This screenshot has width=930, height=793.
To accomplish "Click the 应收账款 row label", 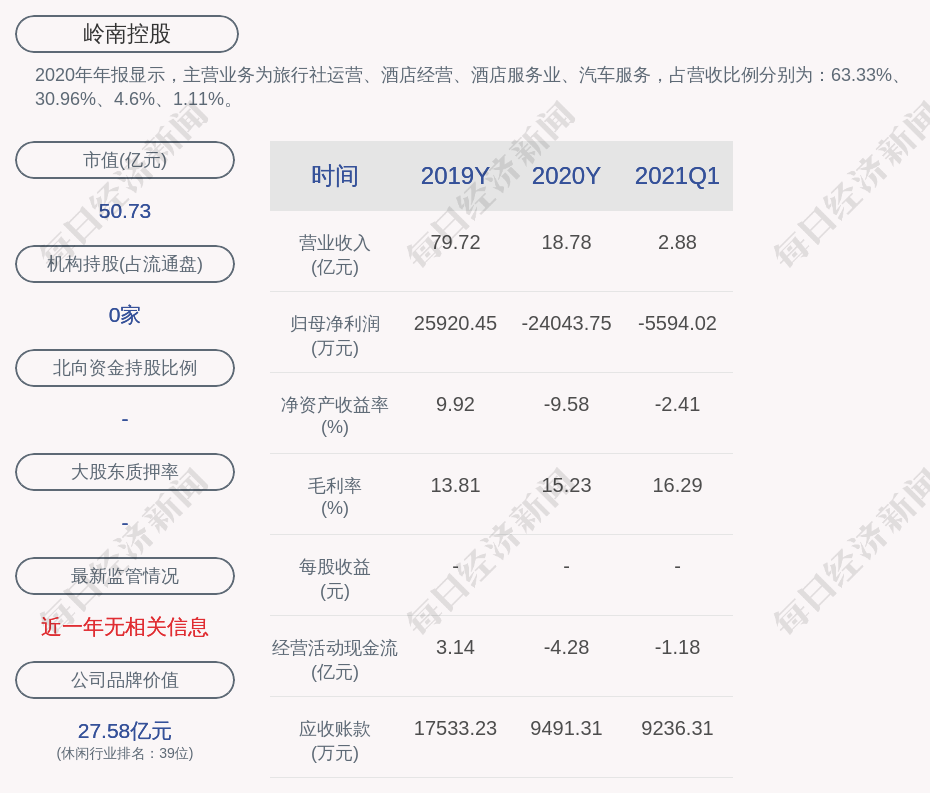I will pos(334,740).
